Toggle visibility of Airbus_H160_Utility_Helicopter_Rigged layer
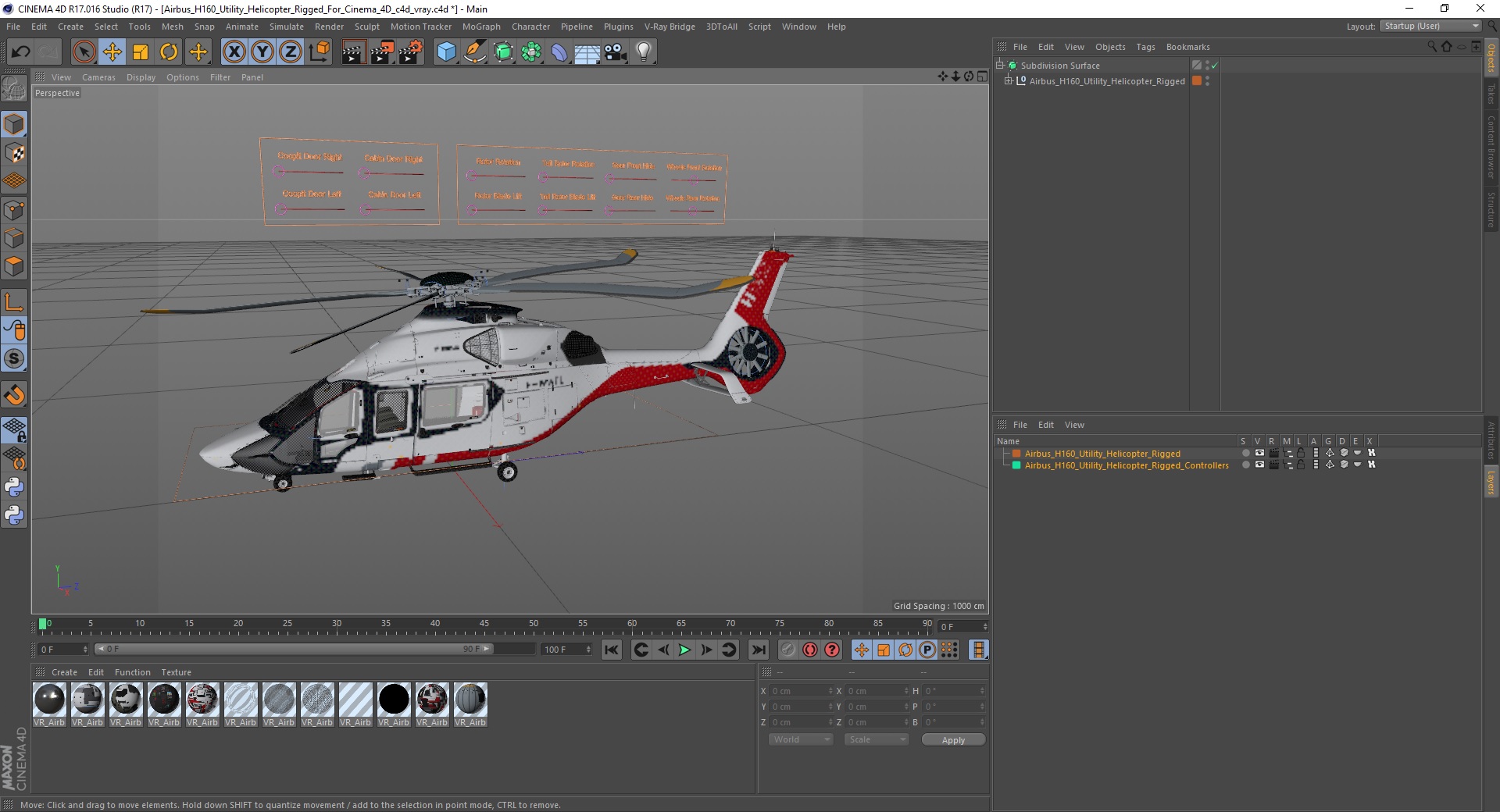 [x=1259, y=453]
